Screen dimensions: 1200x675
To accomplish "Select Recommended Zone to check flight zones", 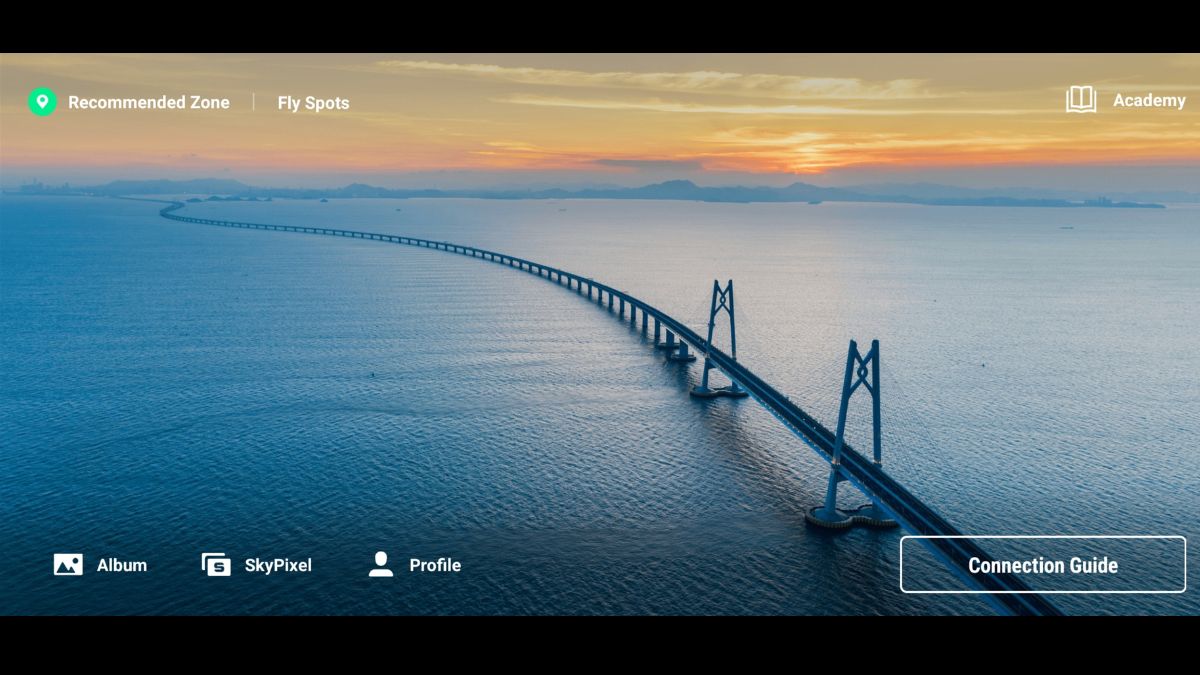I will (x=149, y=102).
